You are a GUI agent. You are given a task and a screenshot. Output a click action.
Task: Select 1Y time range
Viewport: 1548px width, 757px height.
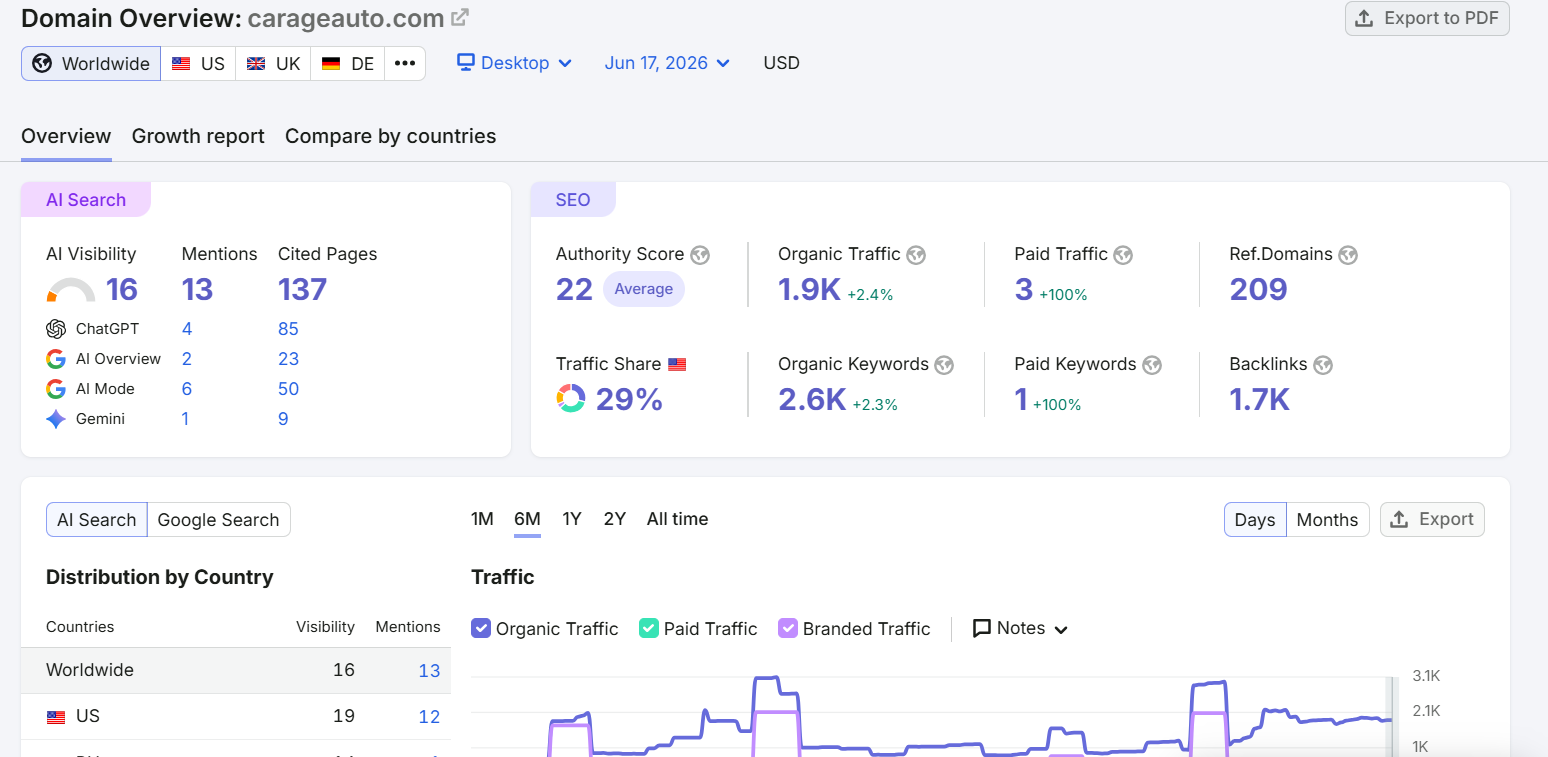(x=572, y=519)
